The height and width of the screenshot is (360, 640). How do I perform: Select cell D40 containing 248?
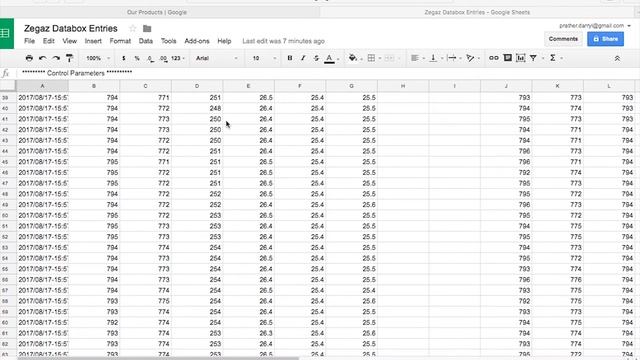coord(197,108)
